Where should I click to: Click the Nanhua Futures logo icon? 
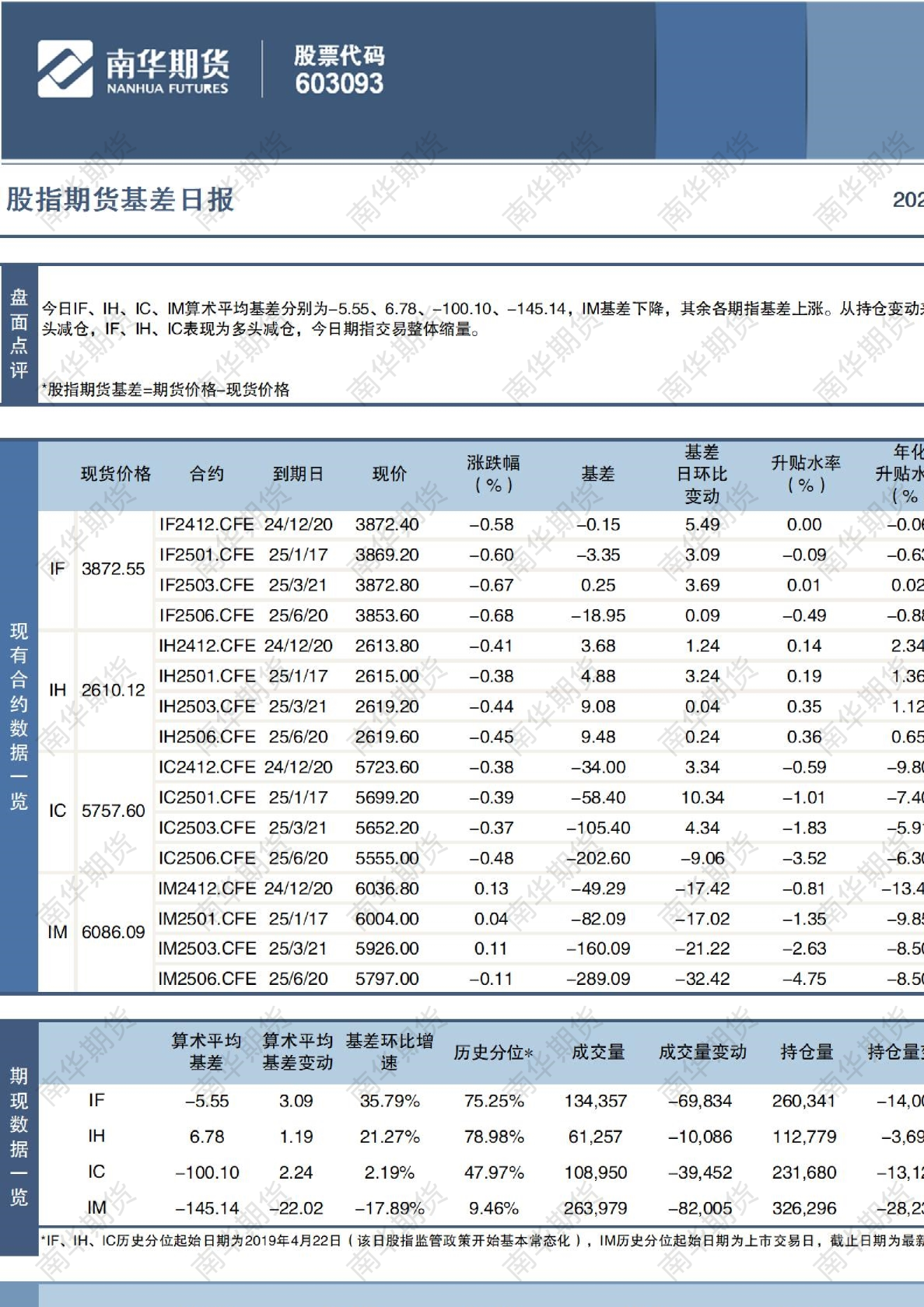point(65,69)
